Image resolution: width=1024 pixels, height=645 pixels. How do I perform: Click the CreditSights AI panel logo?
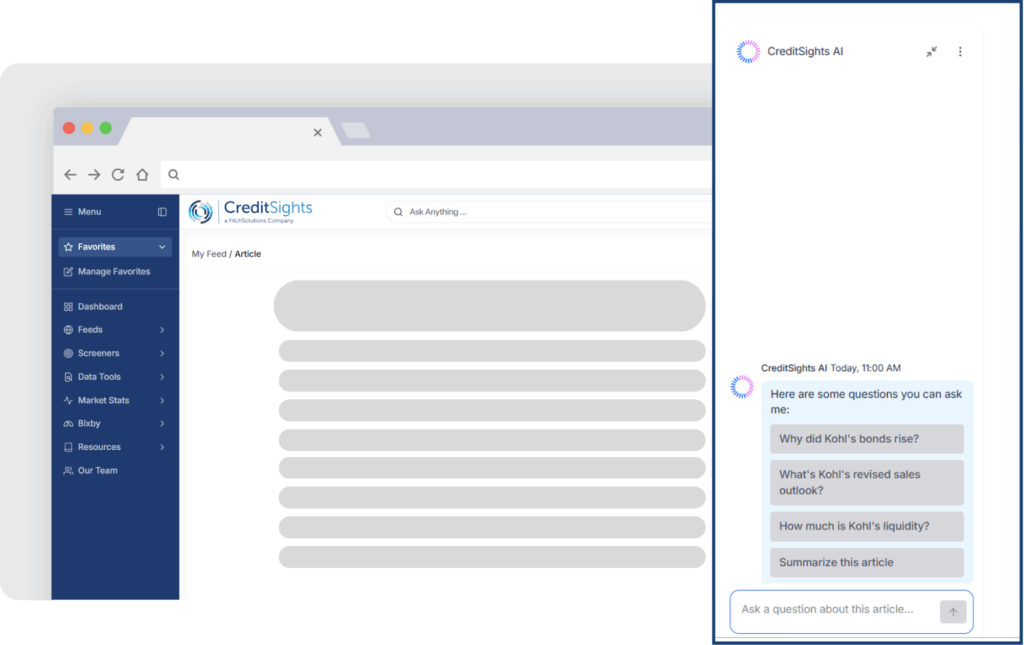pyautogui.click(x=748, y=52)
